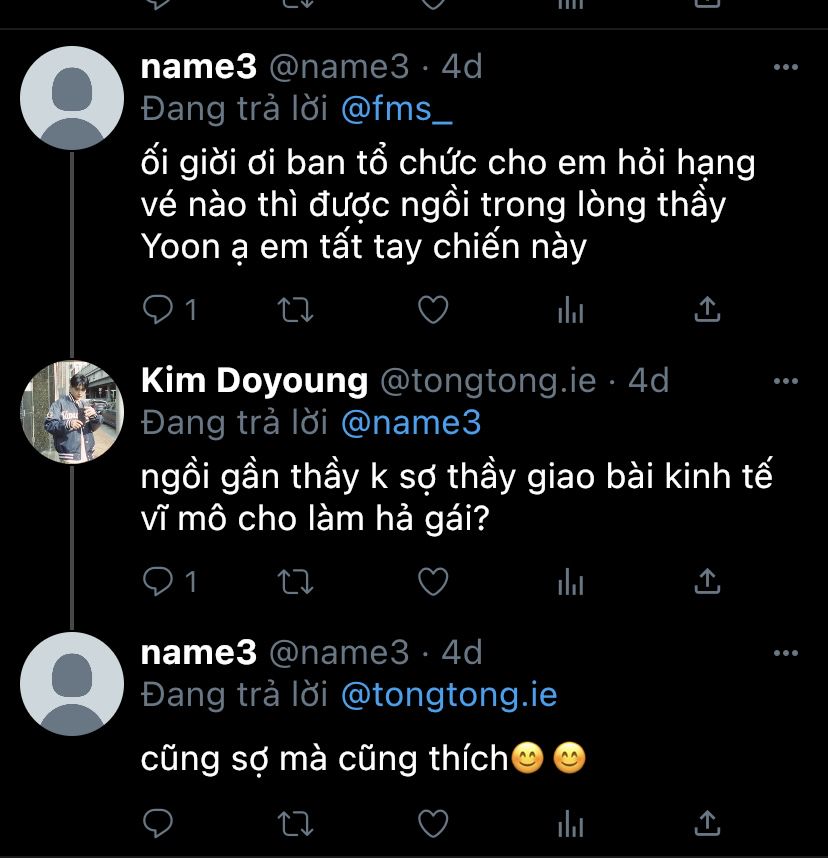This screenshot has height=858, width=828.
Task: Share the last name3 tweet
Action: tap(707, 823)
